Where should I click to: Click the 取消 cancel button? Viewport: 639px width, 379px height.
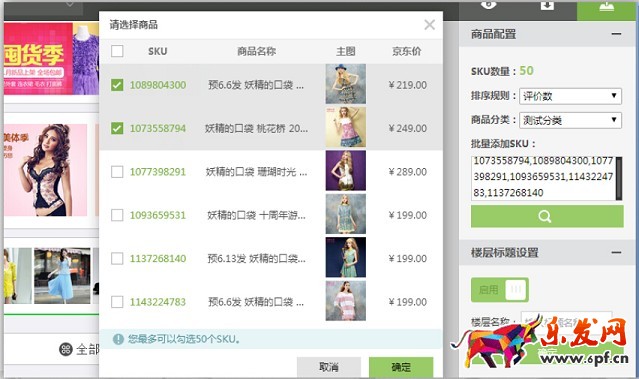click(x=329, y=367)
